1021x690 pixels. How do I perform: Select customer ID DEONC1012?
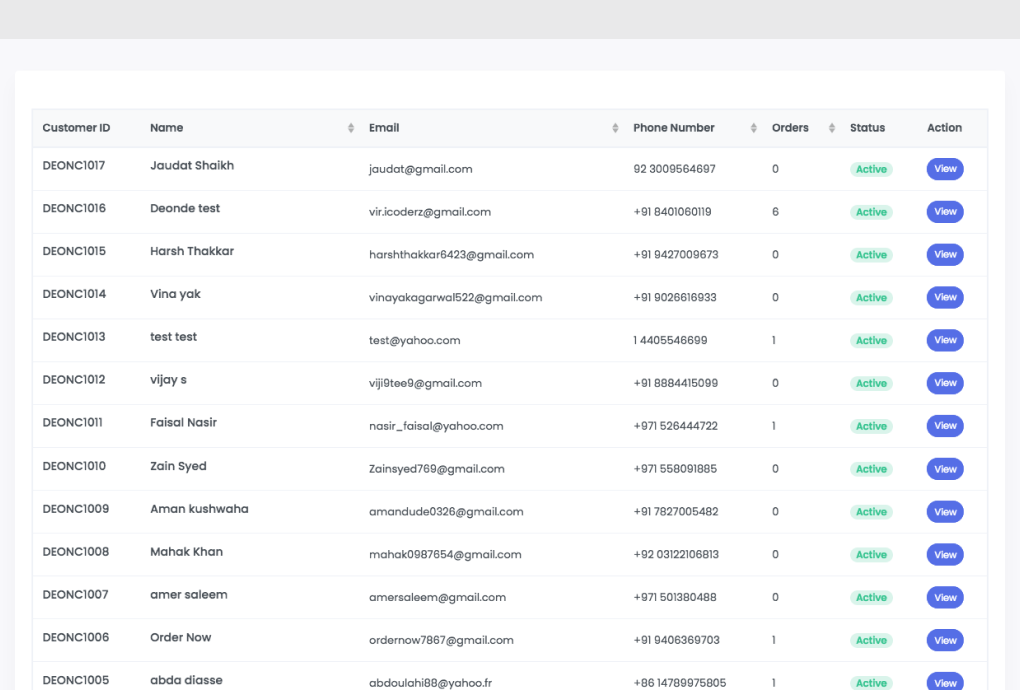pos(74,380)
